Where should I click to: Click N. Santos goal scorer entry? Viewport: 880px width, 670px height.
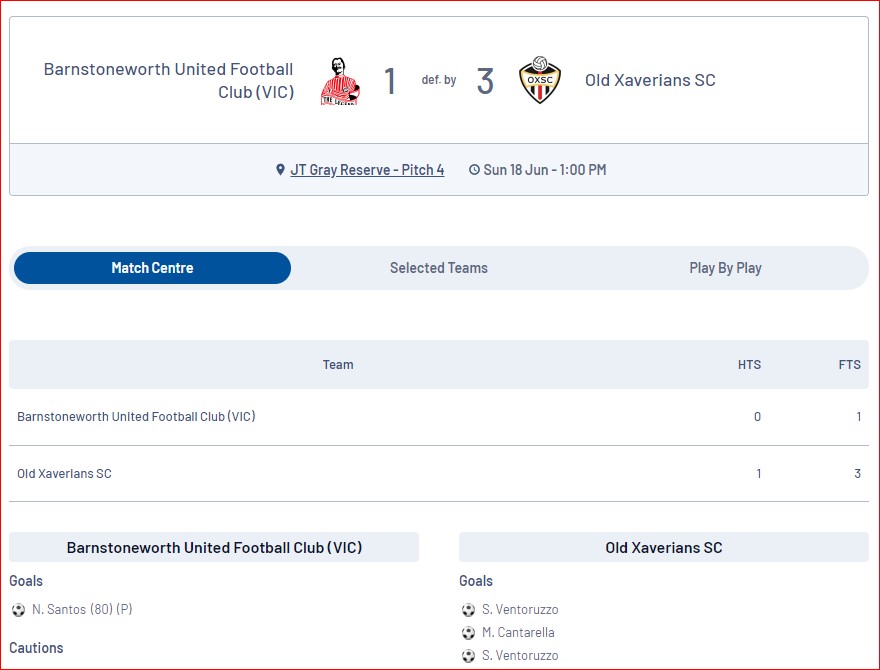(x=82, y=610)
